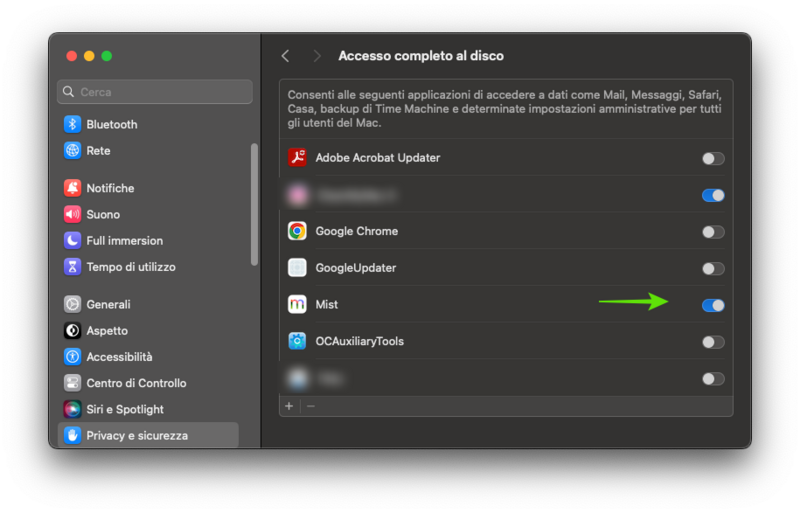Open Centro di Controllo settings

136,383
